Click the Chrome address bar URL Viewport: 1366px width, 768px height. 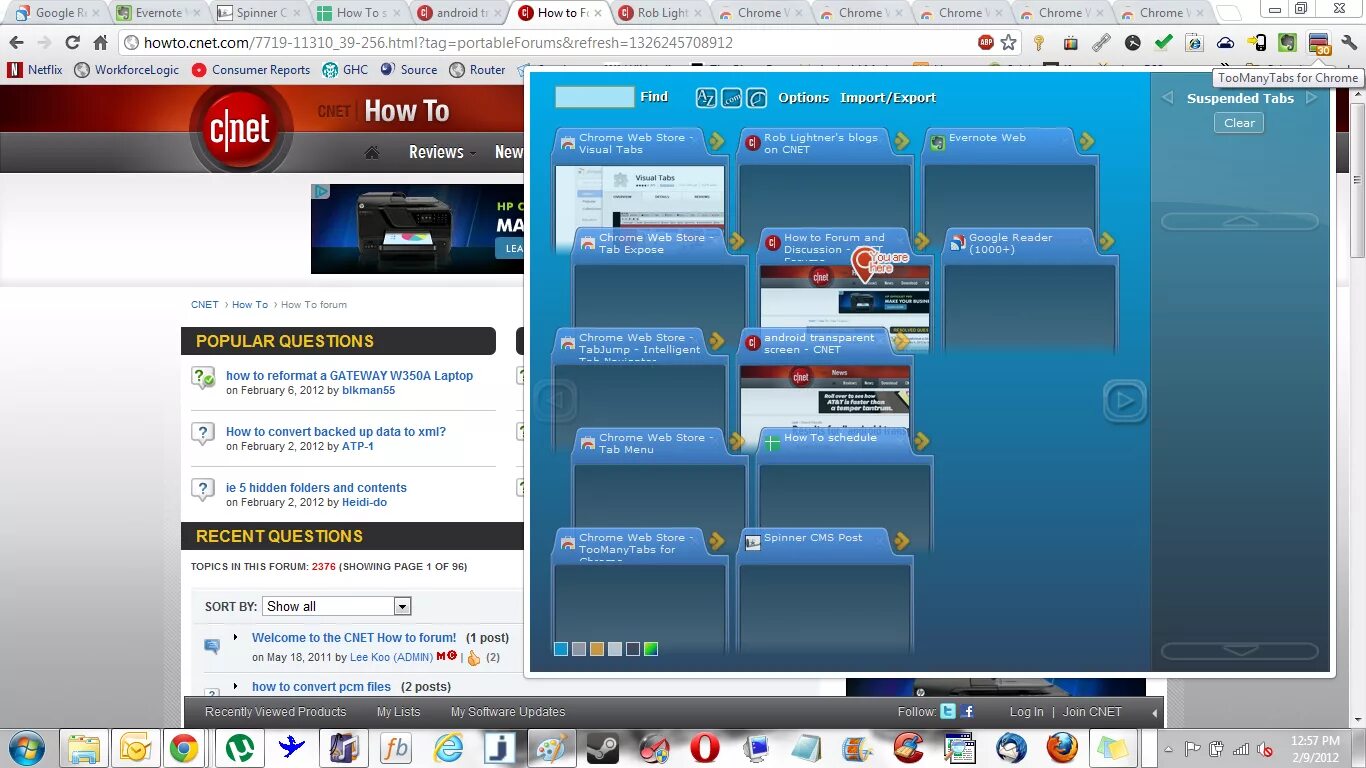438,43
